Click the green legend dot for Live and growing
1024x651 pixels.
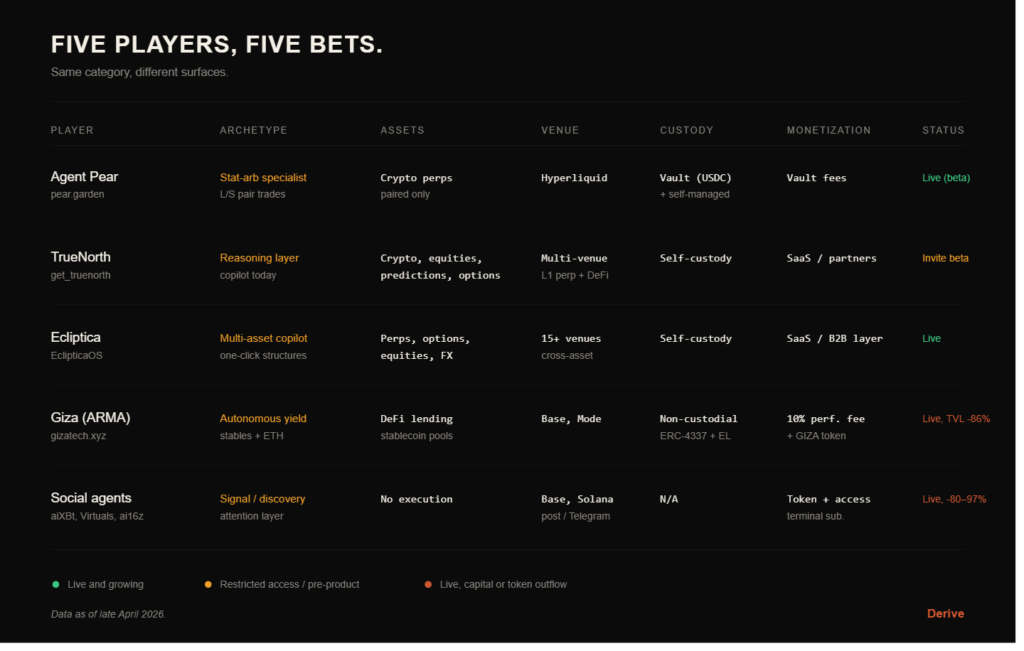(x=56, y=584)
